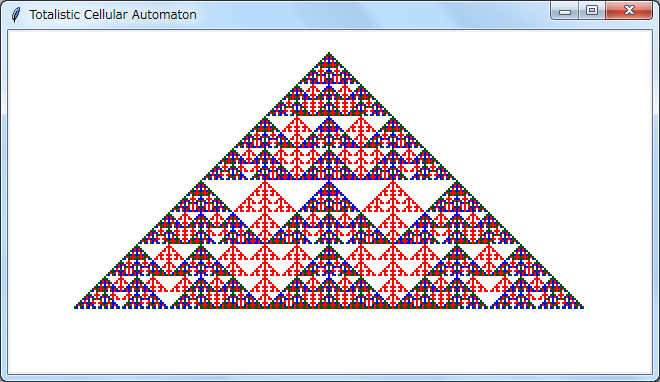Viewport: 660px width, 382px height.
Task: Click the blue-tipped sub-triangle at pattern's center
Action: (x=329, y=198)
